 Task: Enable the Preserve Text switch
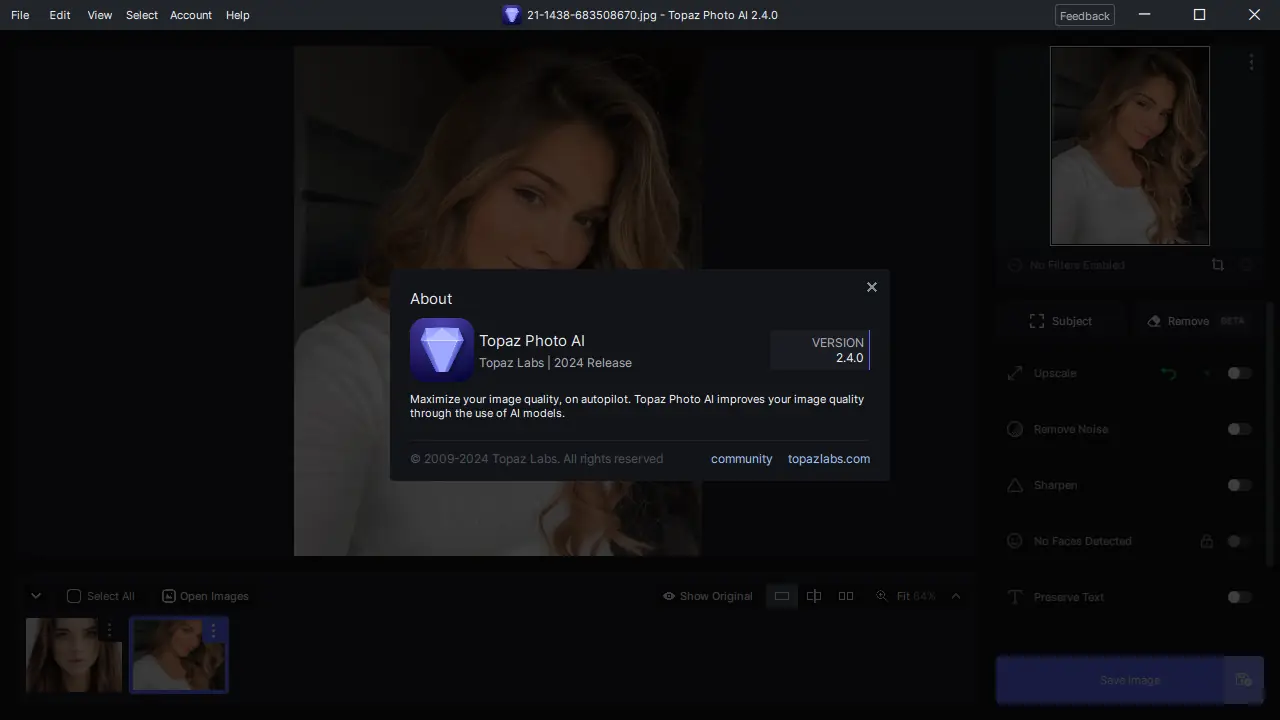1239,597
